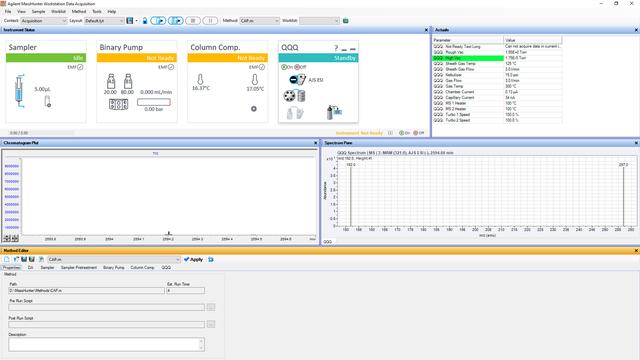The width and height of the screenshot is (640, 360).
Task: Switch to the QQQ method tab
Action: 166,267
